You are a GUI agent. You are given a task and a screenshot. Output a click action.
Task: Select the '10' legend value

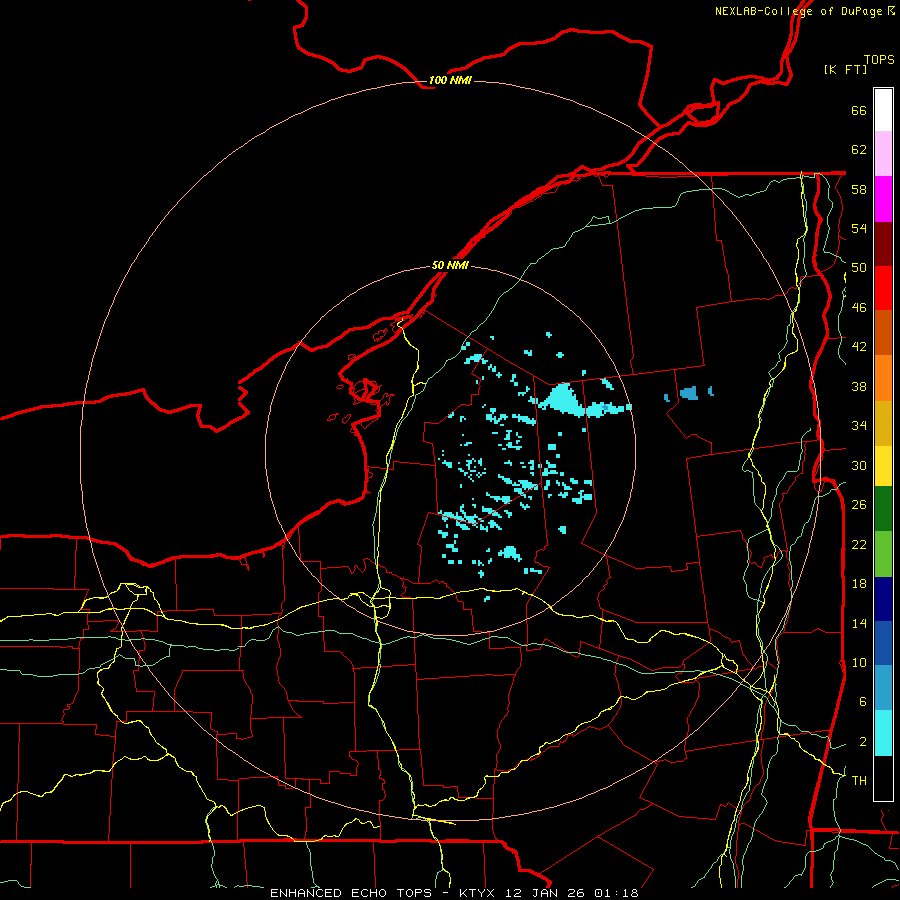coord(859,662)
